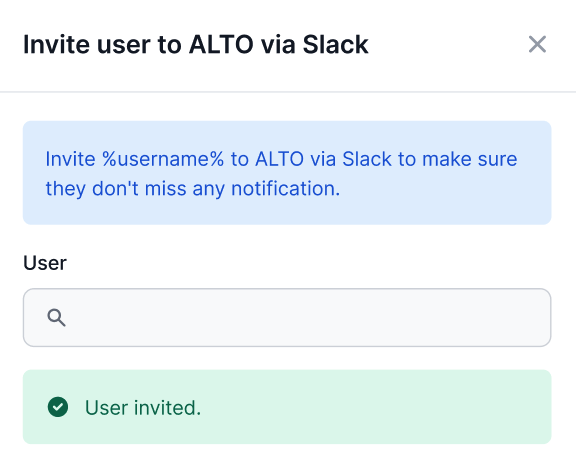Click the green success alert box

pyautogui.click(x=287, y=407)
